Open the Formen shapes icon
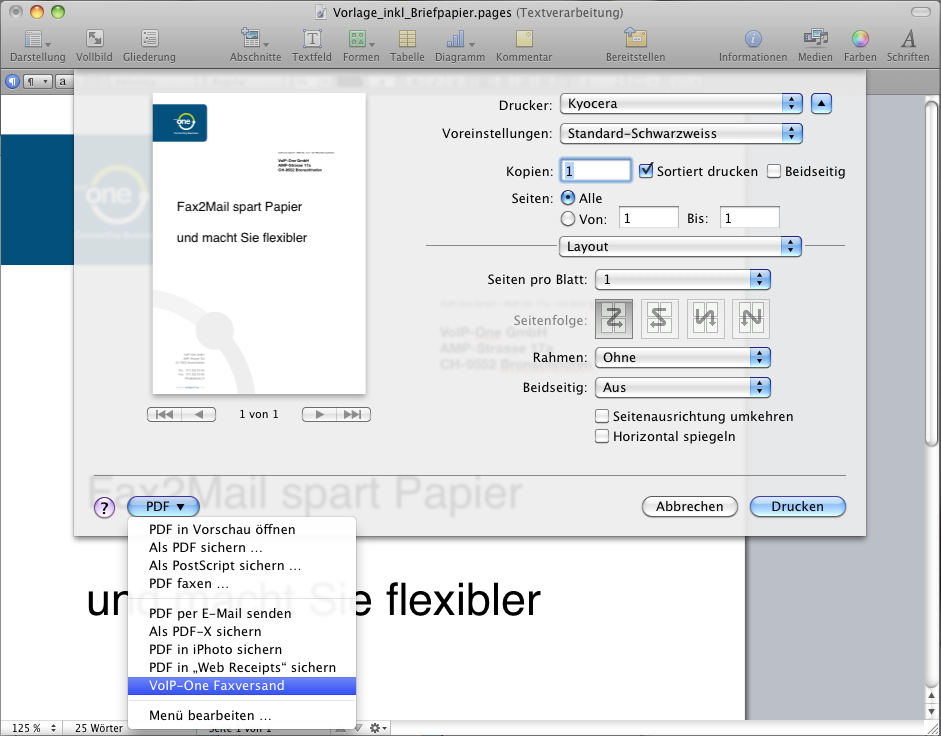 coord(361,39)
